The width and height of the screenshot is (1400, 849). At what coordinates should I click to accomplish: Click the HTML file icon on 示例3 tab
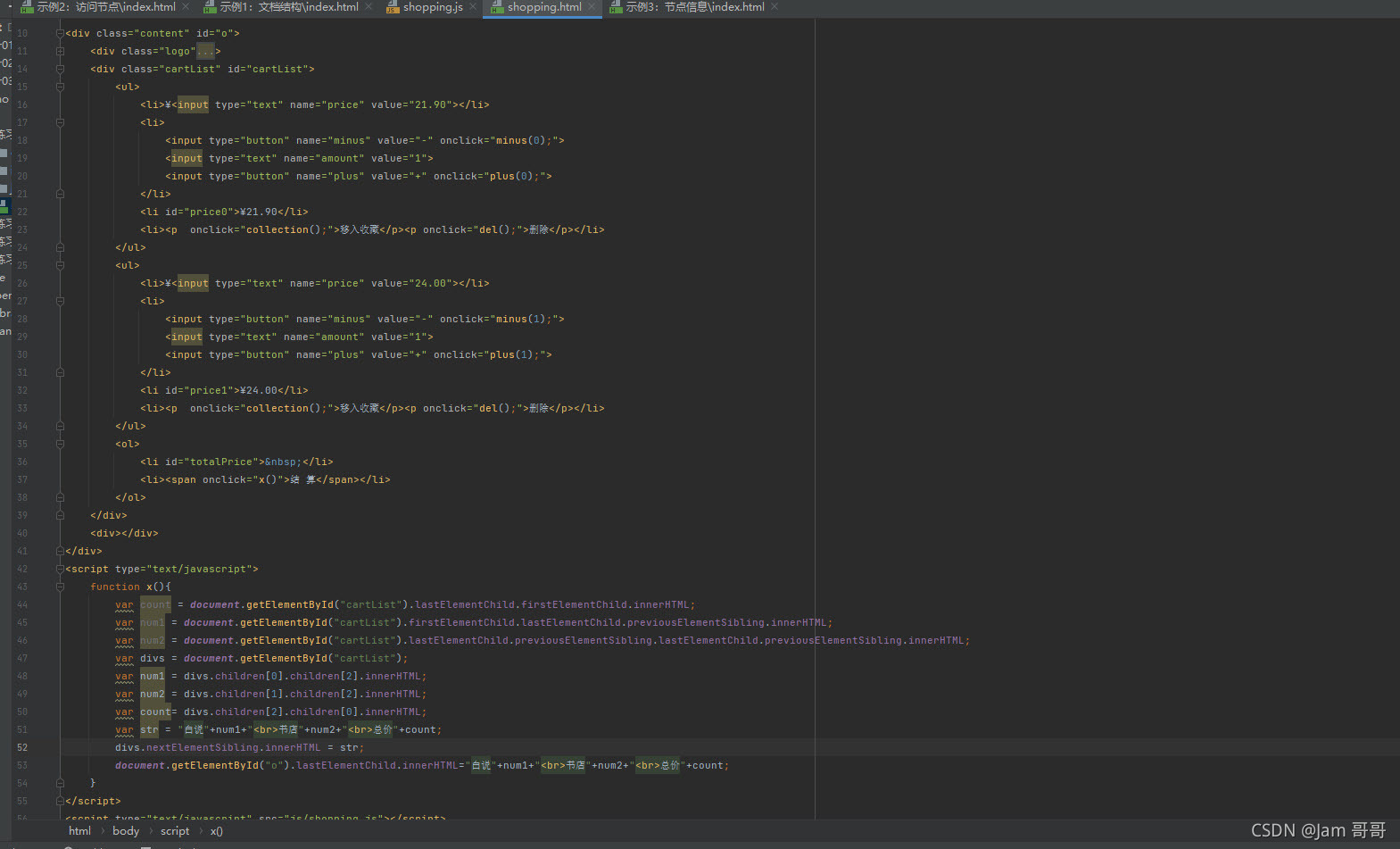616,7
